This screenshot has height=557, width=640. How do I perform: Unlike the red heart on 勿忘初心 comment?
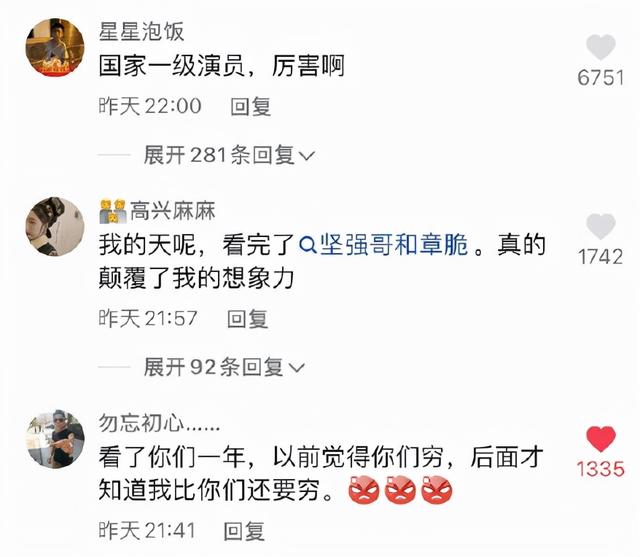pos(600,439)
